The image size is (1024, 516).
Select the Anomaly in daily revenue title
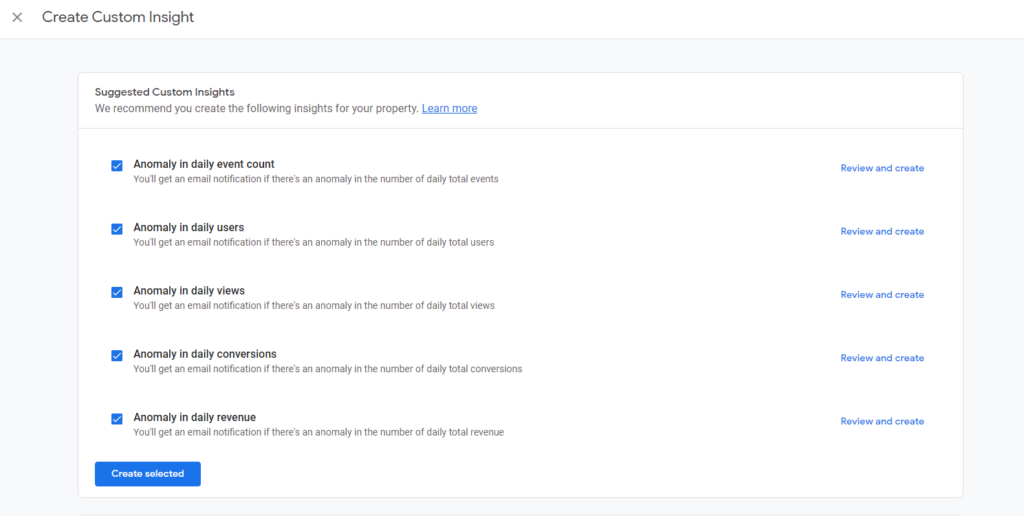(x=195, y=417)
